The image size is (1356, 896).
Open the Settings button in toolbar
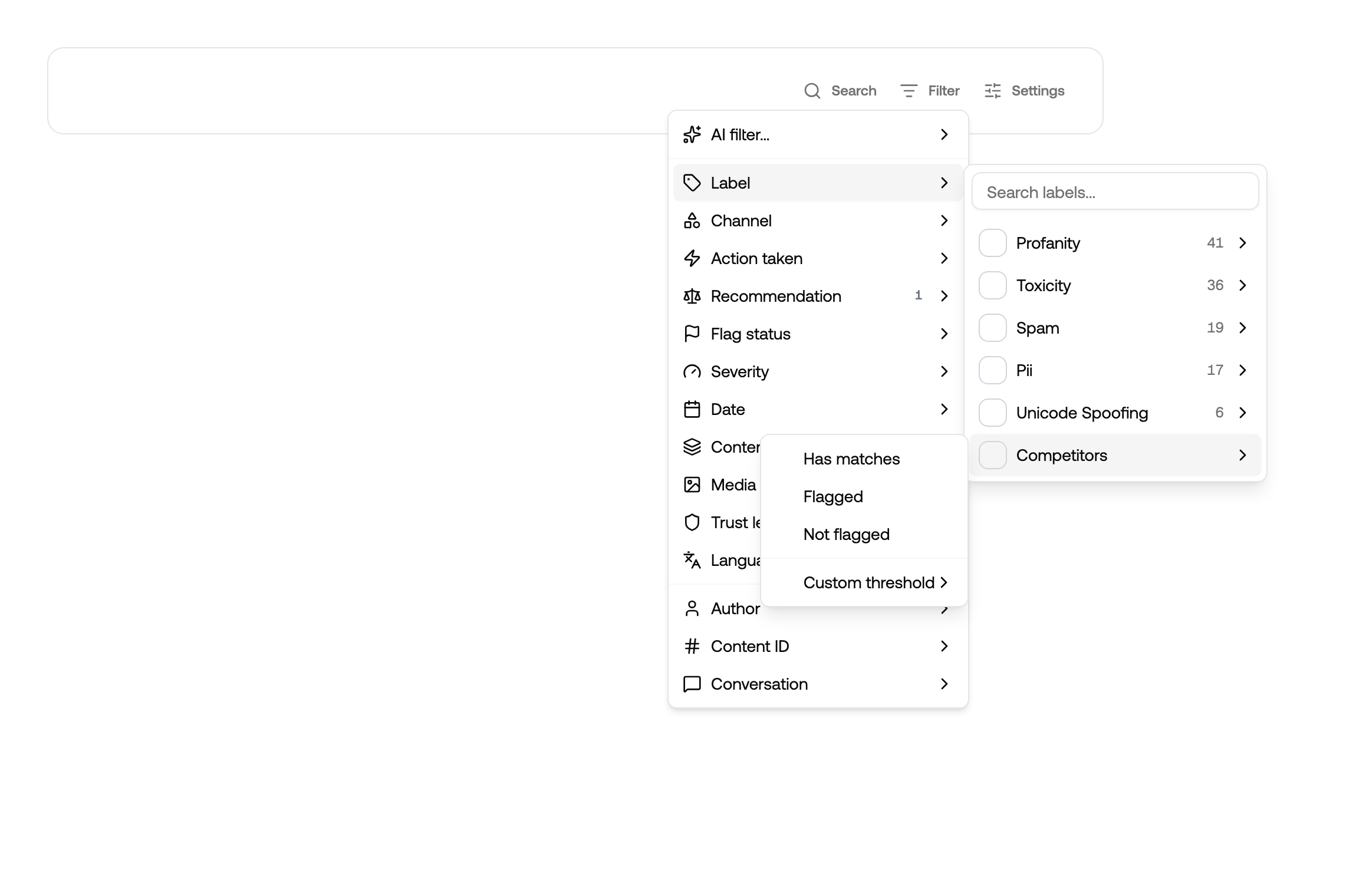pyautogui.click(x=1024, y=91)
